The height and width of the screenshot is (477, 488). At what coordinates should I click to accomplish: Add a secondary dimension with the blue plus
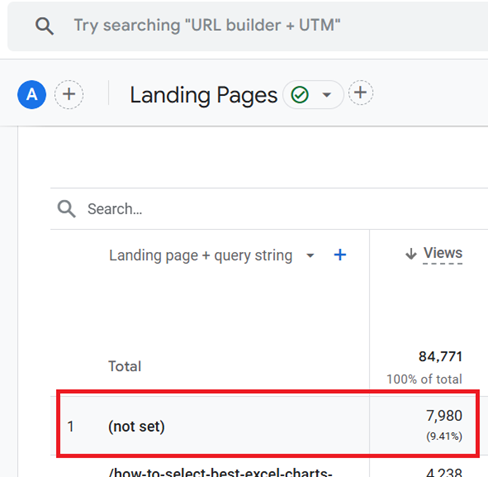(340, 255)
